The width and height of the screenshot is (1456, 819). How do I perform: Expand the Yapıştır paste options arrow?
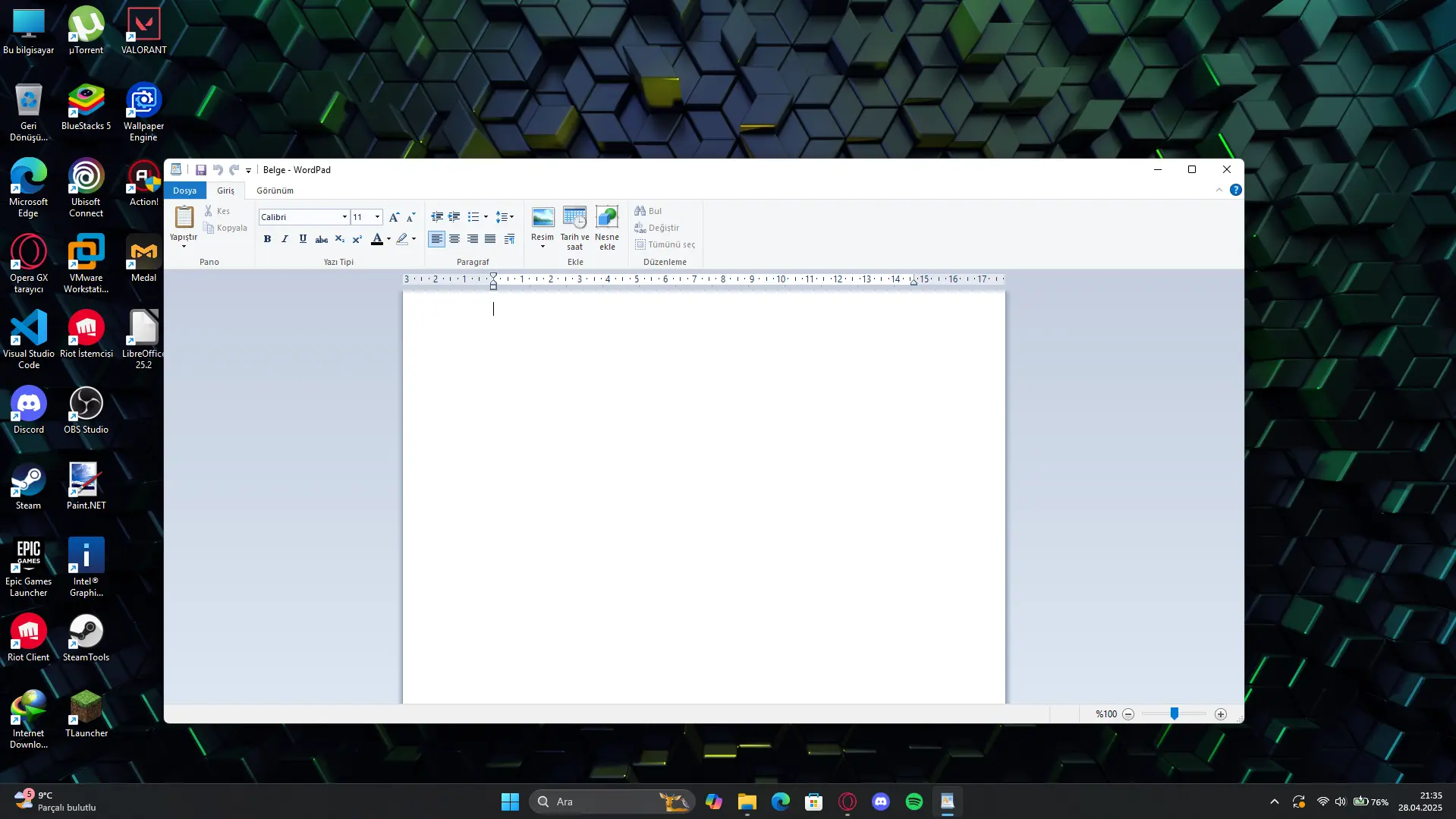184,247
